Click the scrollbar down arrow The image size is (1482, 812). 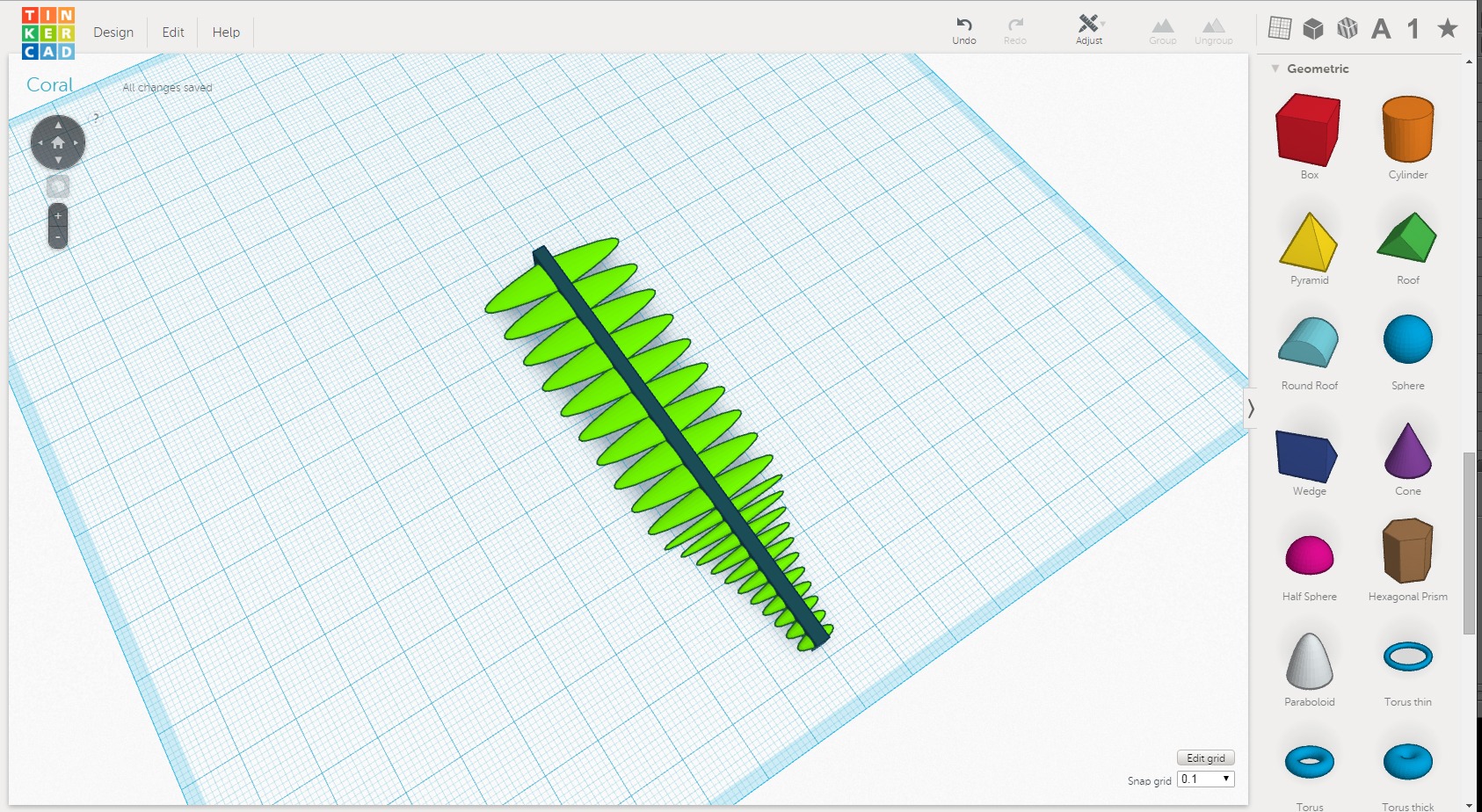coord(1470,804)
